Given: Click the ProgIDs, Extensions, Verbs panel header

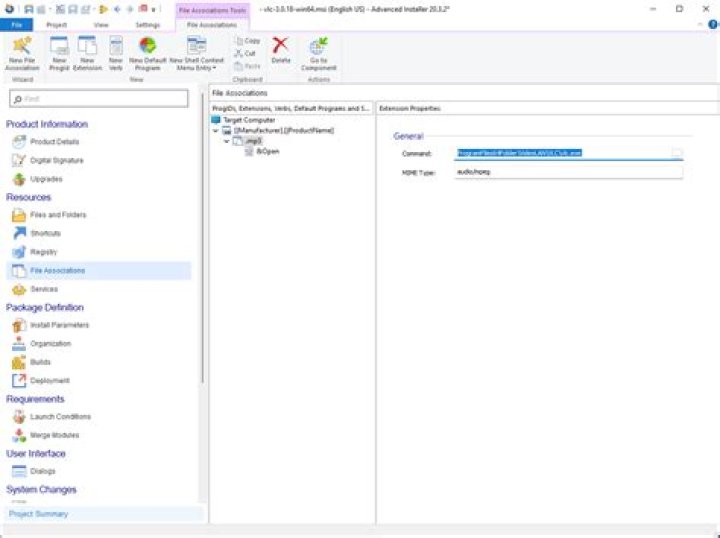Looking at the screenshot, I should [291, 109].
